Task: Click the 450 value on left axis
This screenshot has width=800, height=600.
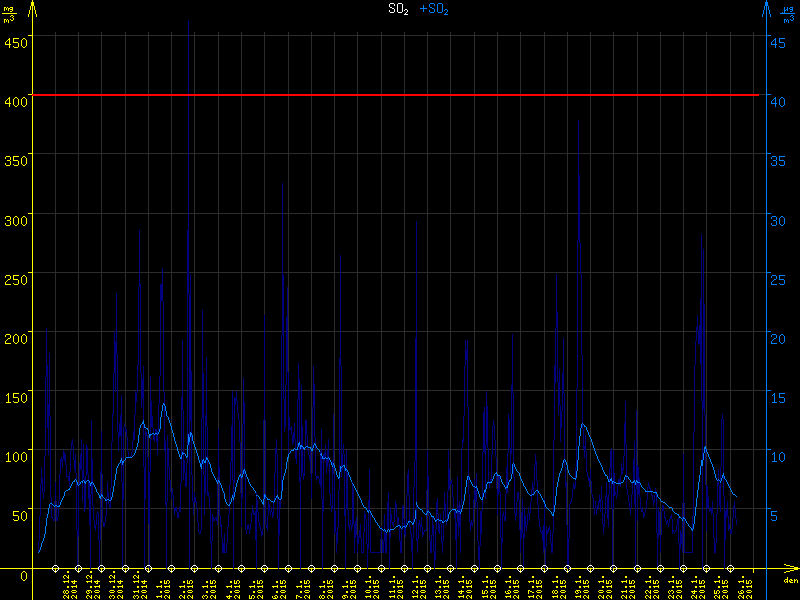Action: [16, 42]
